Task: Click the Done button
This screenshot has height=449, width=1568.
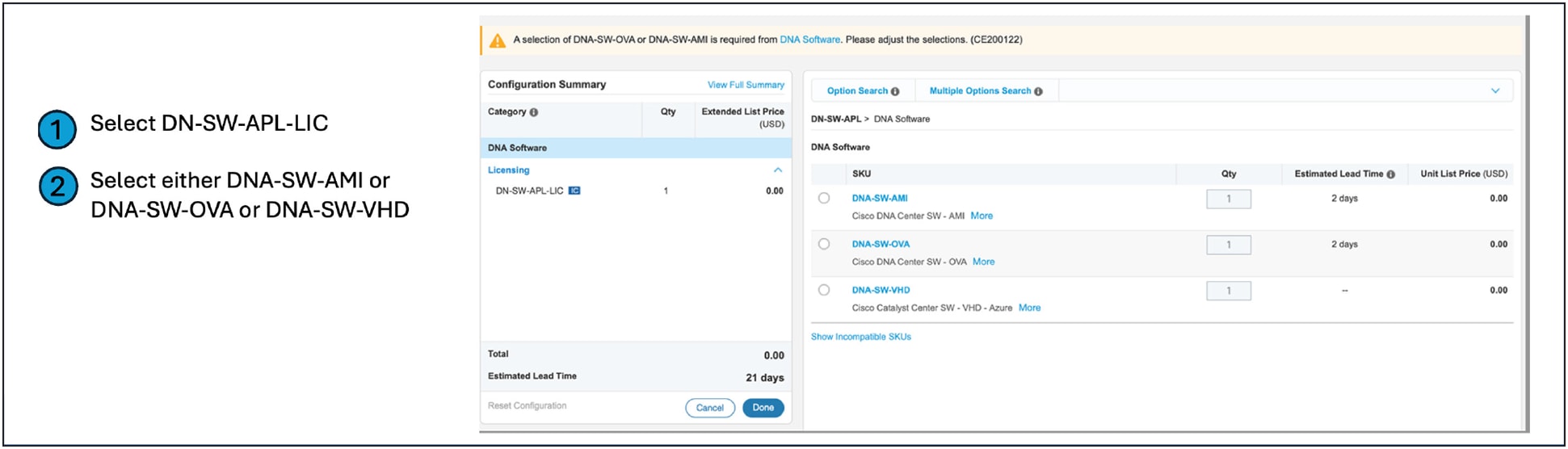Action: pos(763,408)
